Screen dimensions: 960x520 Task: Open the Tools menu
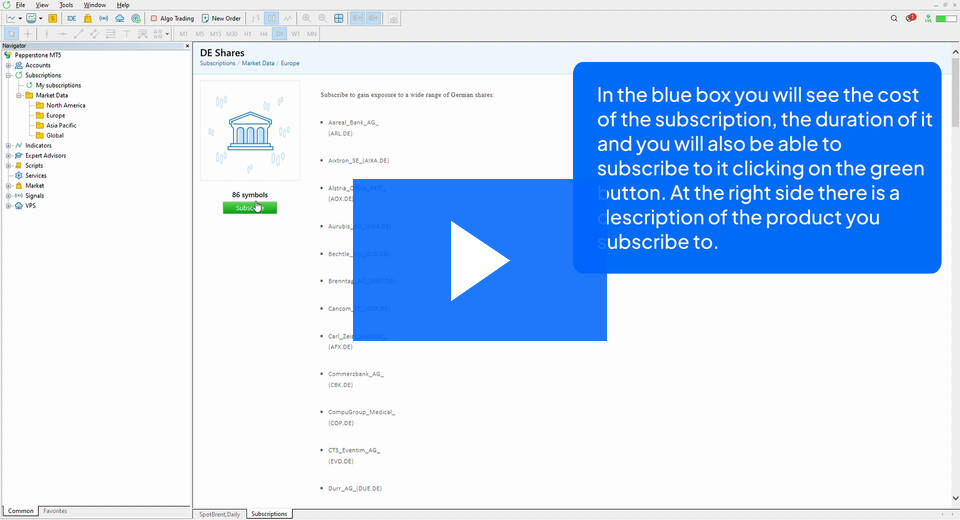click(x=66, y=5)
